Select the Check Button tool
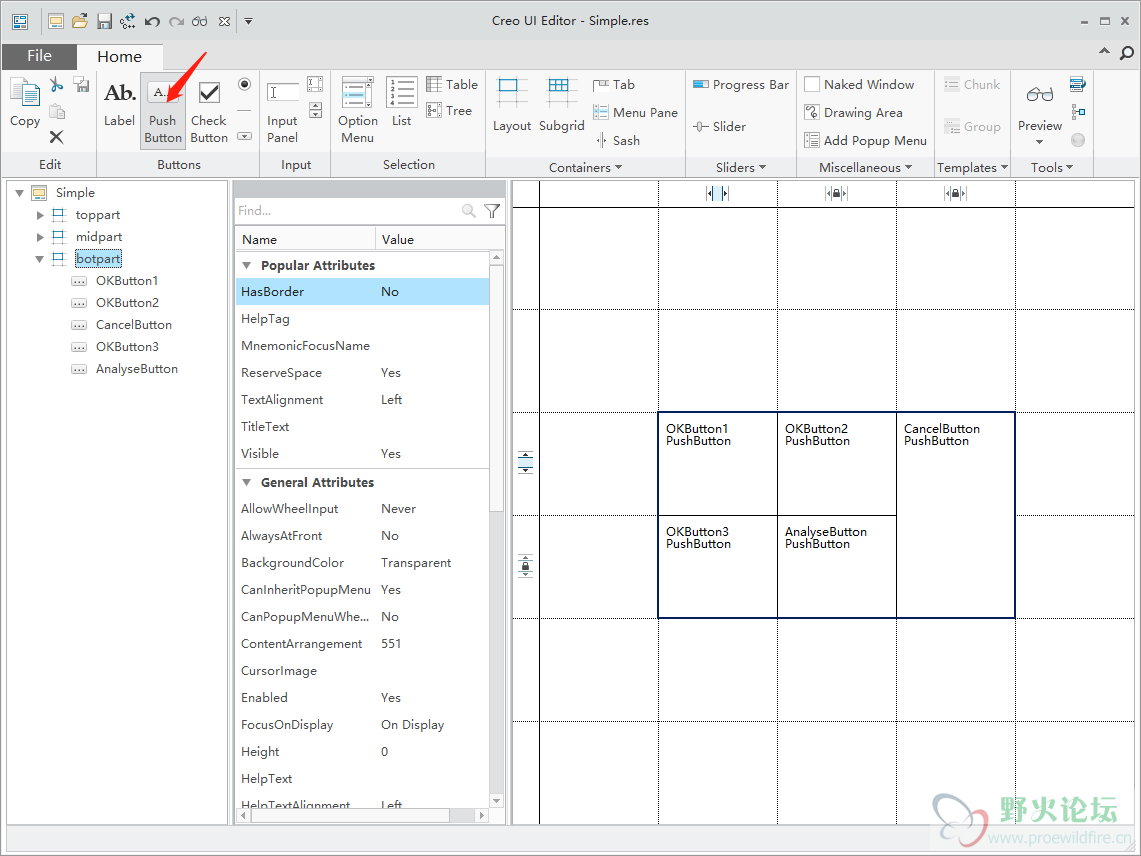The width and height of the screenshot is (1141, 856). tap(209, 110)
